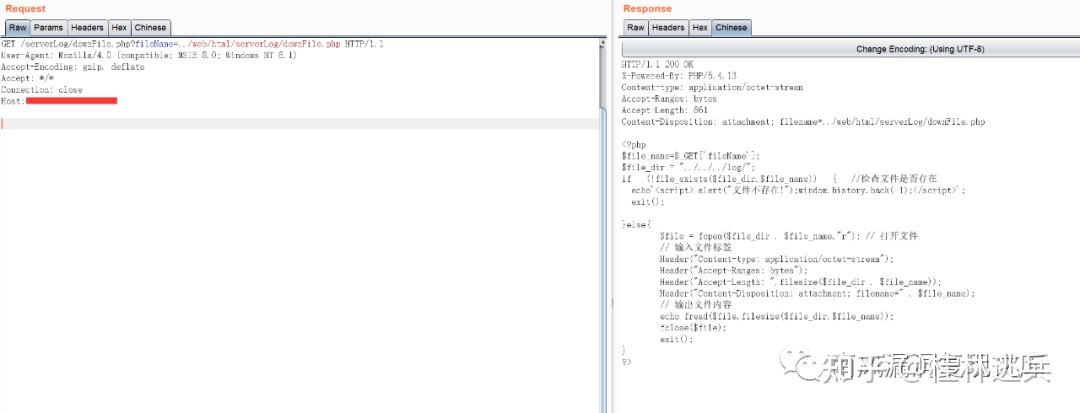Viewport: 1080px width, 413px height.
Task: Click the User-Agent header line in request
Action: pyautogui.click(x=149, y=55)
